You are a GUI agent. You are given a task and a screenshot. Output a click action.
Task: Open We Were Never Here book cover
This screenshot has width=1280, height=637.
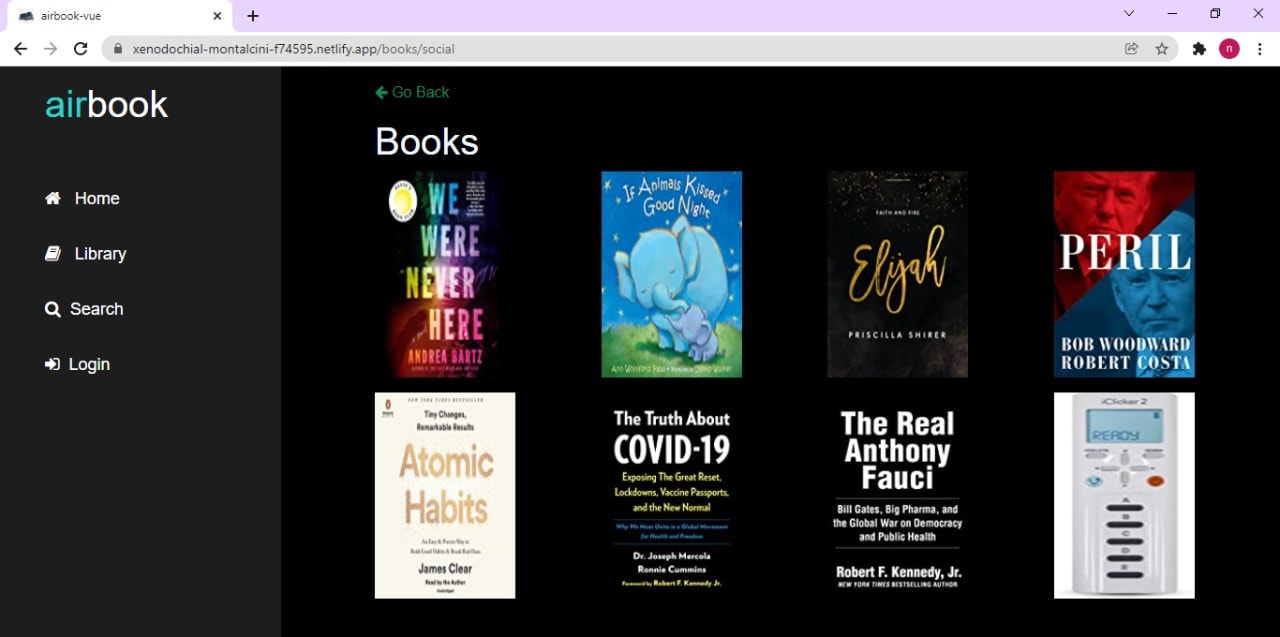point(445,274)
